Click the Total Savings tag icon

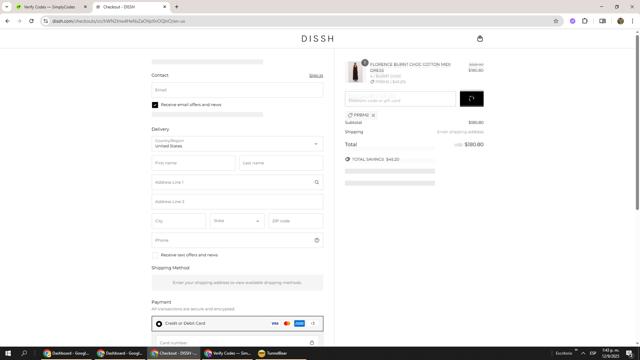(x=347, y=159)
